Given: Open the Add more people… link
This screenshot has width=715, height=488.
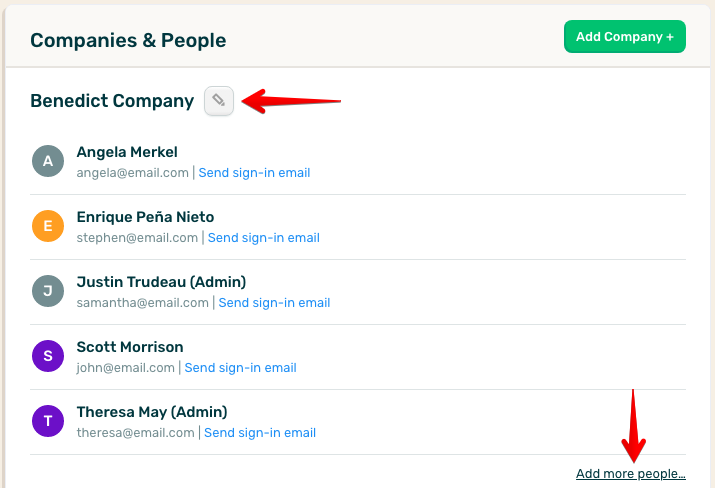Looking at the screenshot, I should click(x=631, y=474).
